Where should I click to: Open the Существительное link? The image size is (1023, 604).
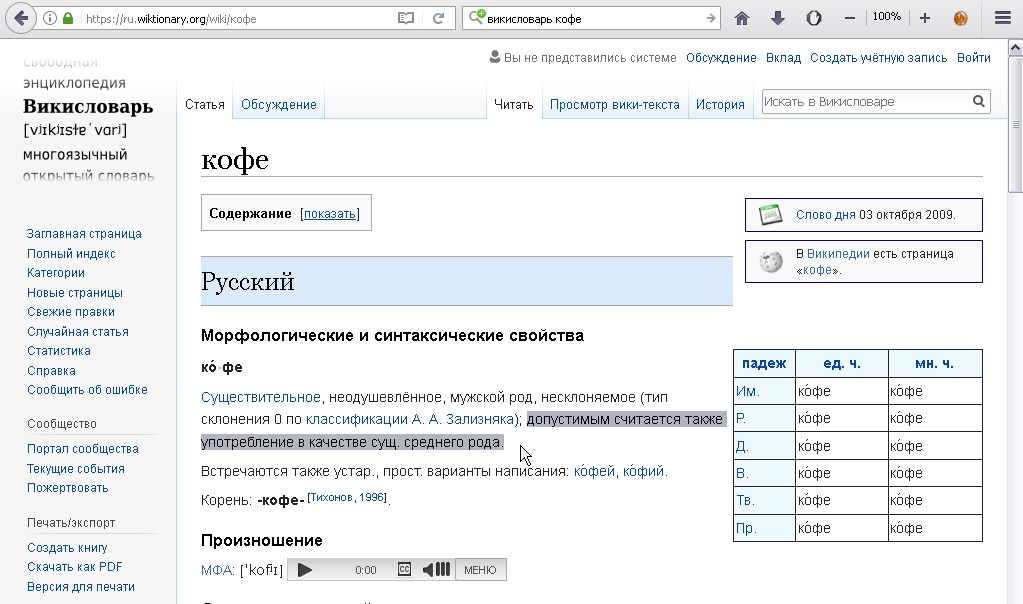tap(260, 397)
